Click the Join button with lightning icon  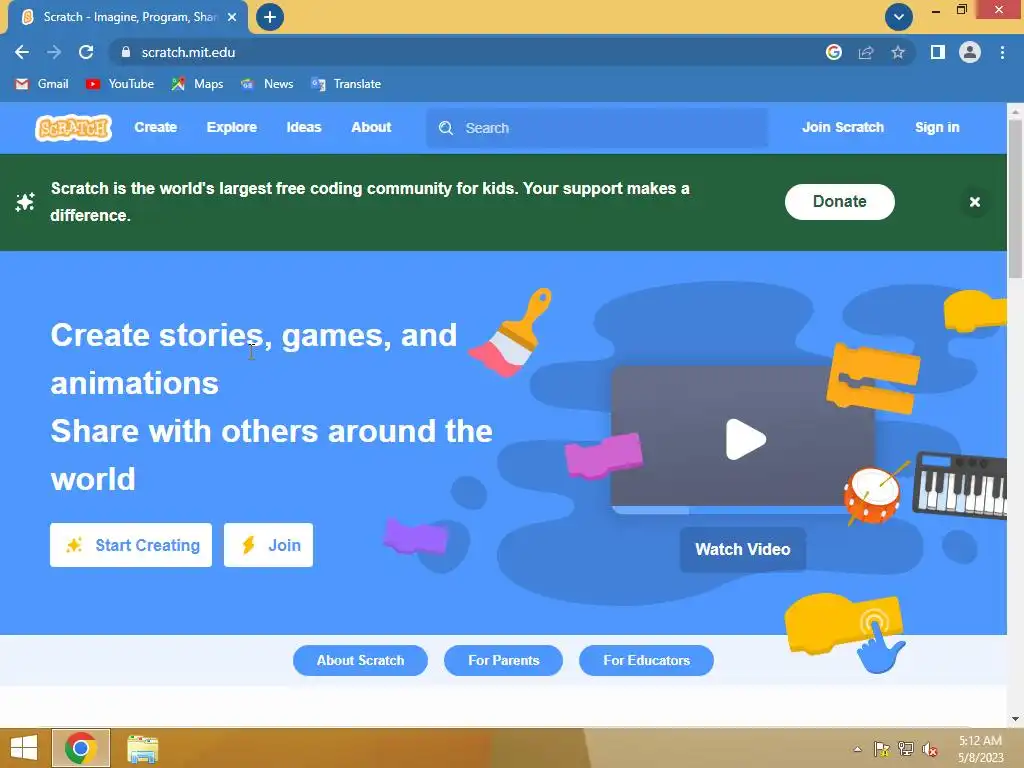(x=268, y=545)
